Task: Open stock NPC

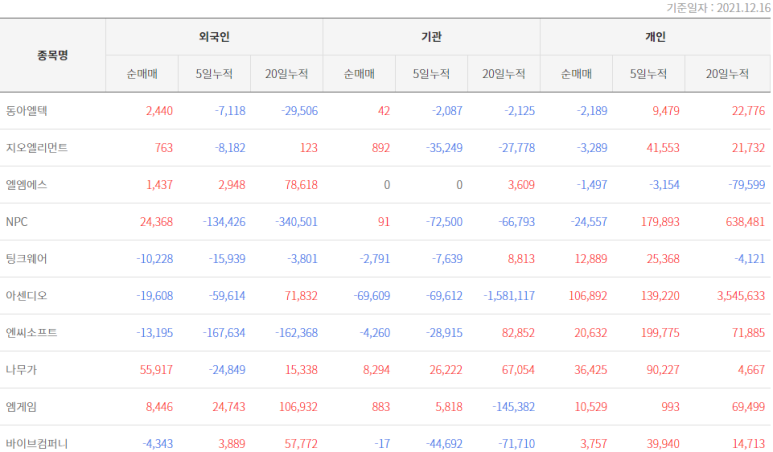Action: 17,222
